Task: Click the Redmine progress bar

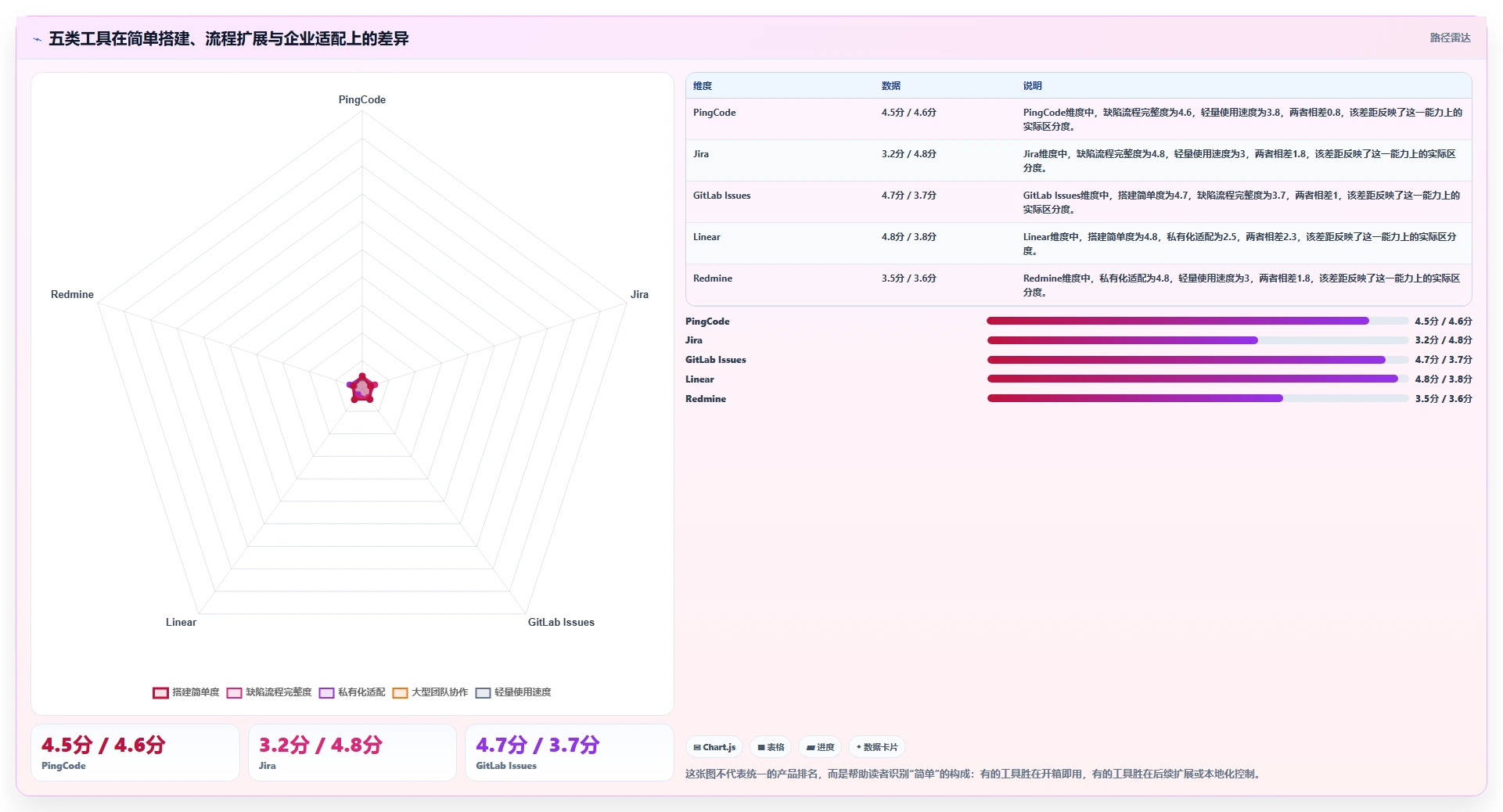Action: [1197, 398]
